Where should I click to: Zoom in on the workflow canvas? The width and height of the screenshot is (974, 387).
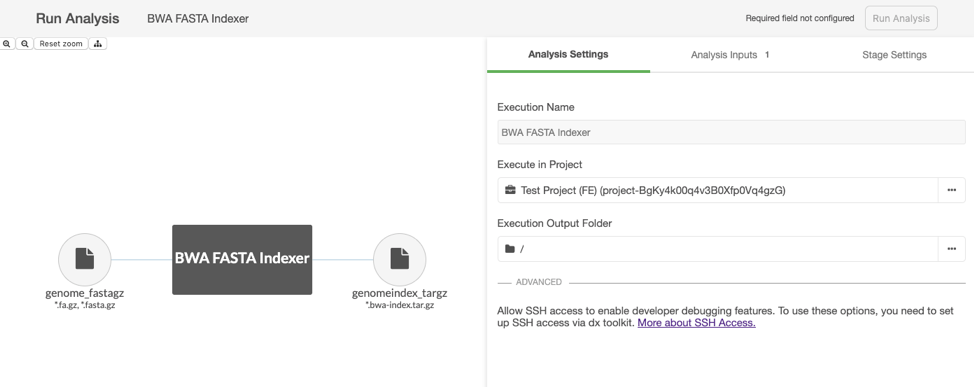pos(6,44)
